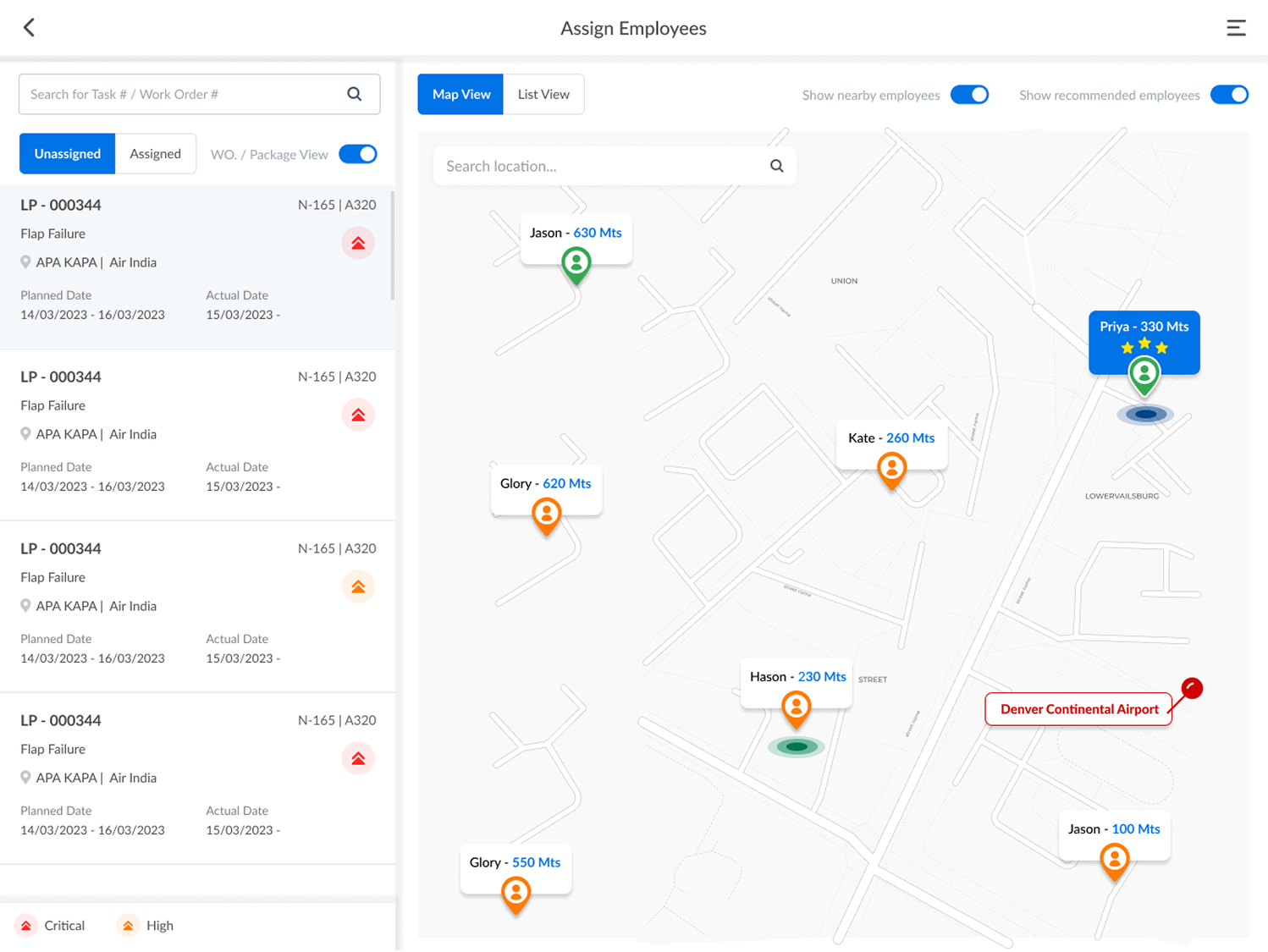The width and height of the screenshot is (1268, 952).
Task: Select Hason's orange map pin
Action: click(x=796, y=707)
